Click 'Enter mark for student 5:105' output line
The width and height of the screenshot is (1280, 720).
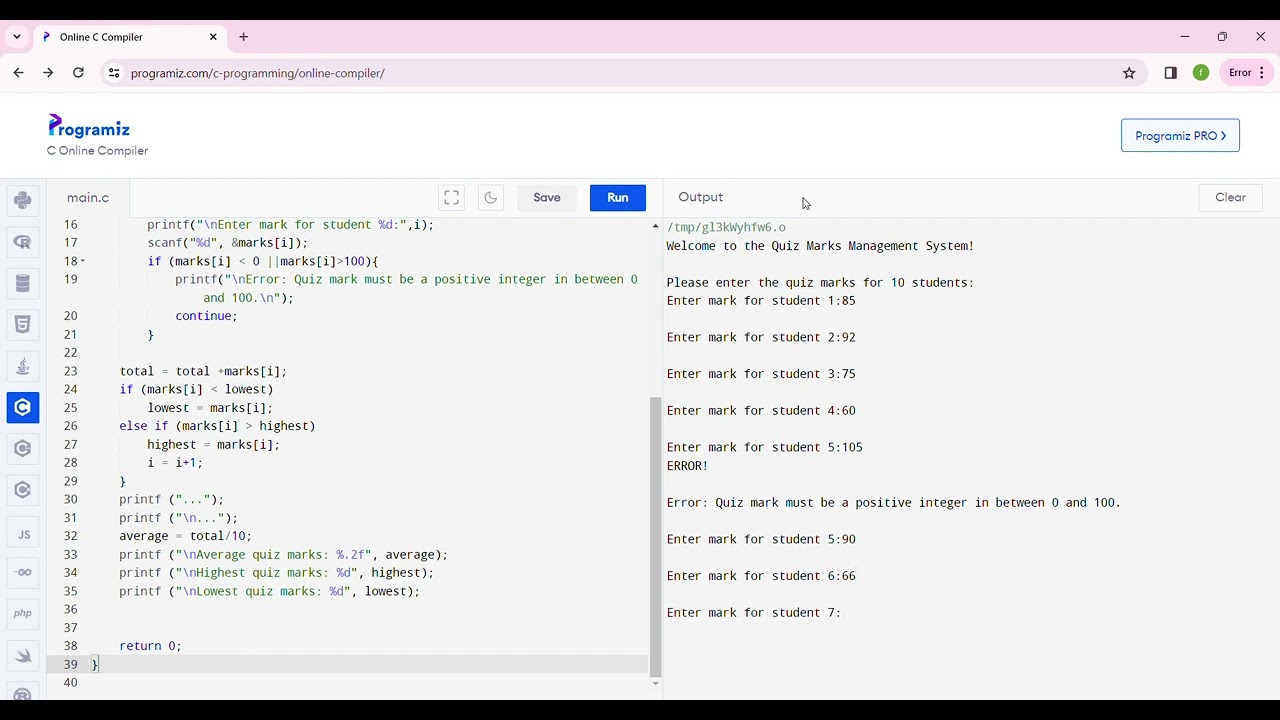click(765, 448)
